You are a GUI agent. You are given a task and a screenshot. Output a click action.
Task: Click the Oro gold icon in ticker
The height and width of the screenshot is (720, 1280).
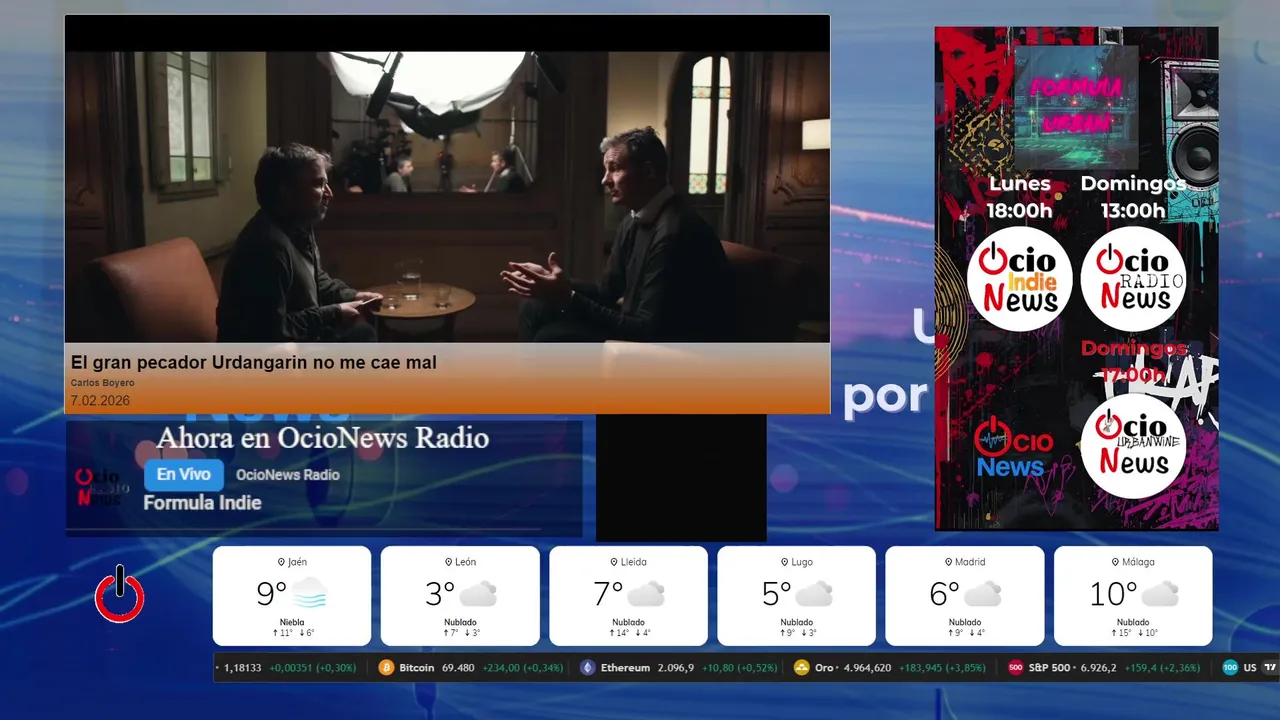coord(801,668)
